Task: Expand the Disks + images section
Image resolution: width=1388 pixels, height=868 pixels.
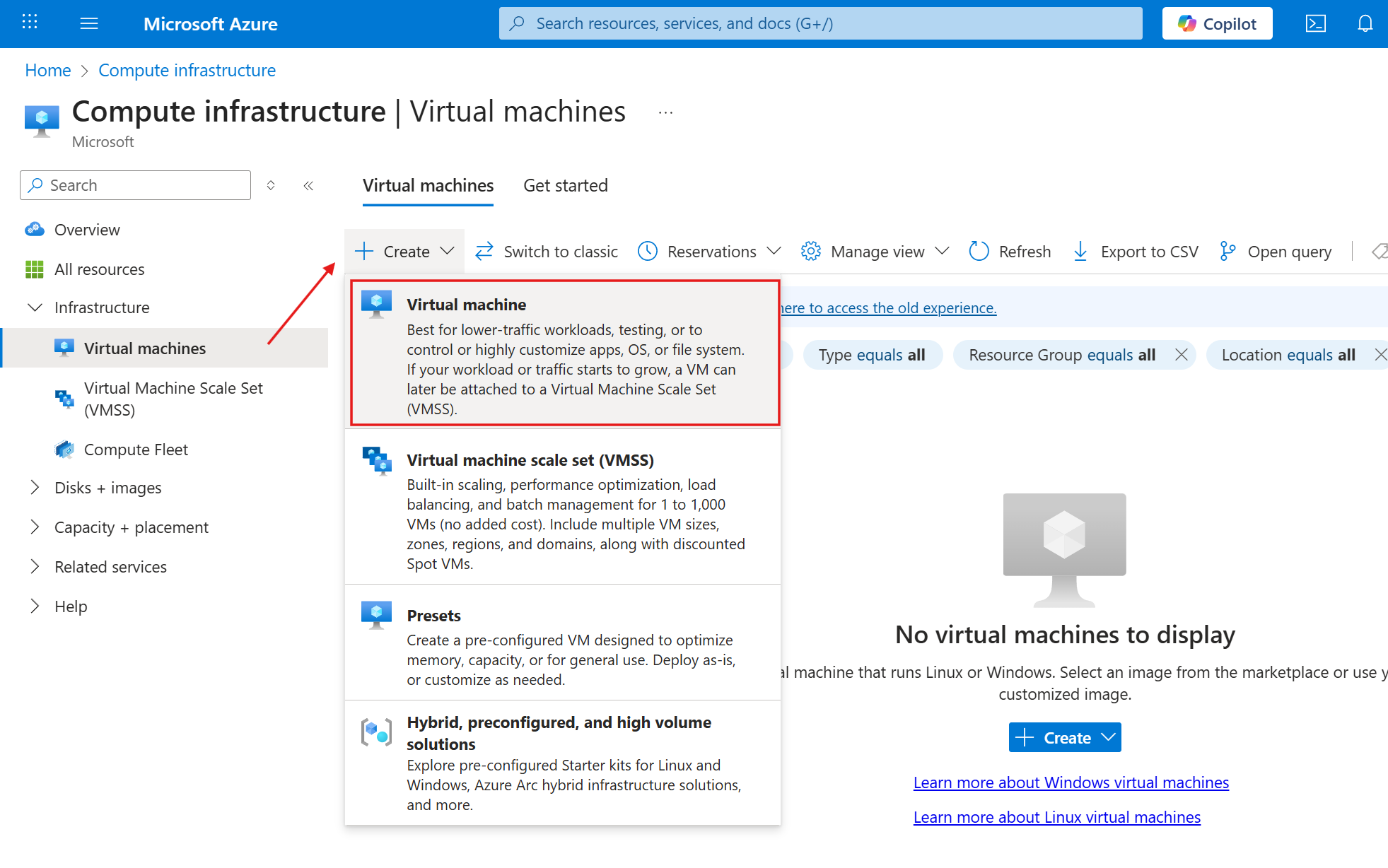Action: pyautogui.click(x=35, y=487)
